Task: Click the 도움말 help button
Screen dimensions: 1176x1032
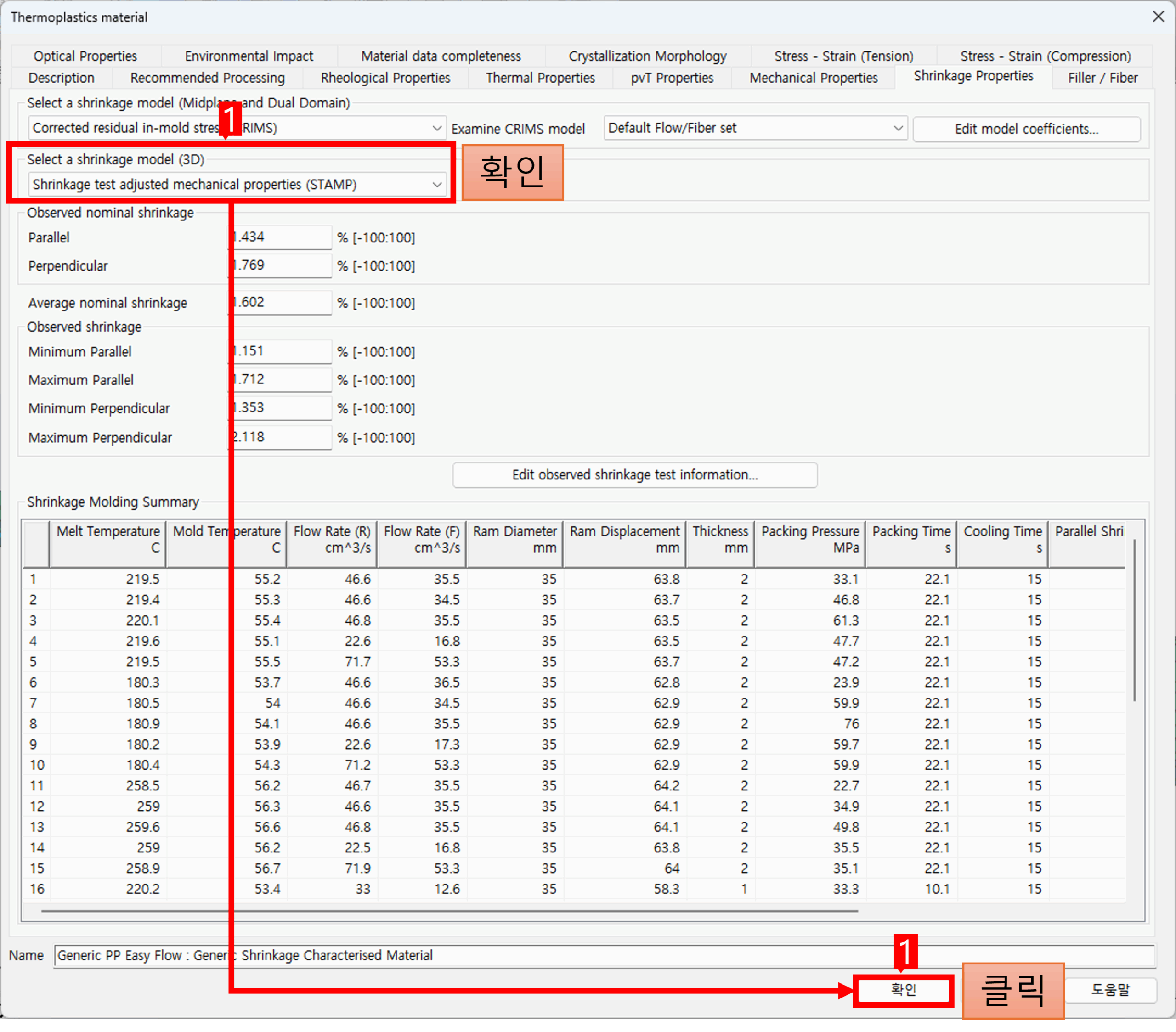Action: coord(1110,989)
